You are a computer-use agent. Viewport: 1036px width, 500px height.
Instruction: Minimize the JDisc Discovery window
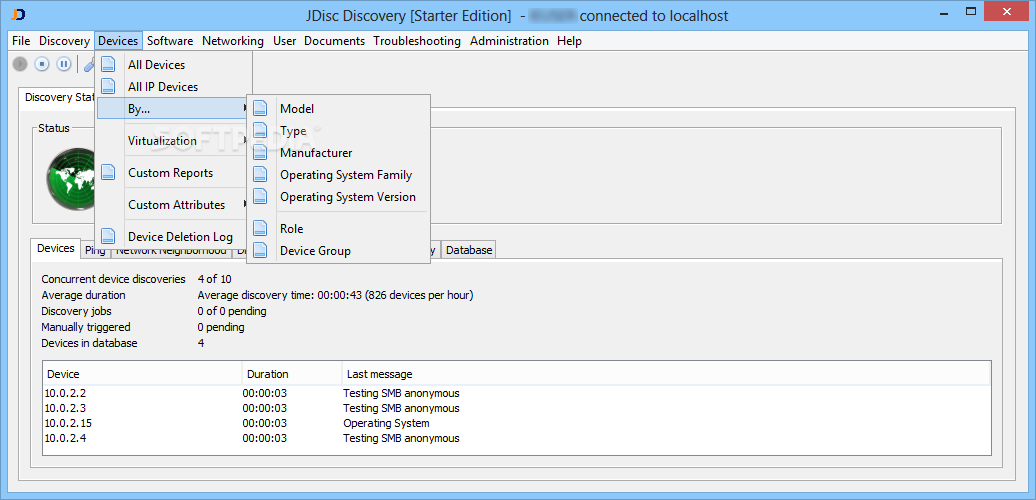pos(942,12)
